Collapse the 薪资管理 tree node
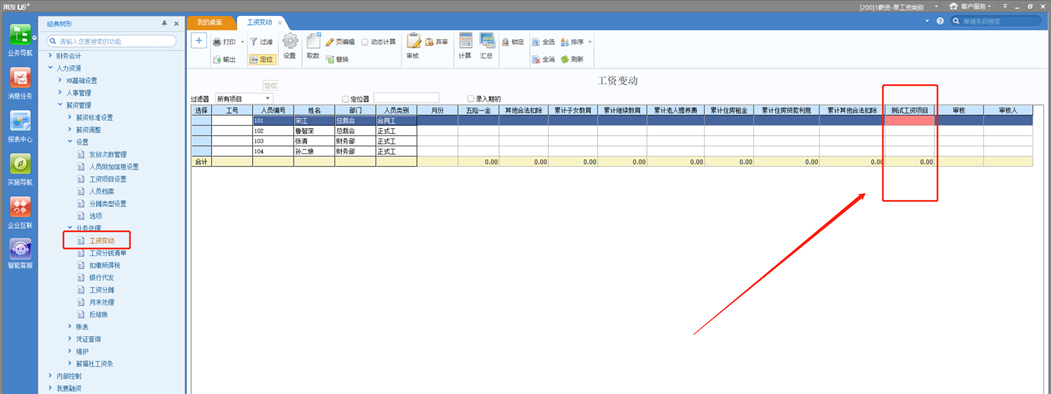The image size is (1051, 394). (60, 105)
